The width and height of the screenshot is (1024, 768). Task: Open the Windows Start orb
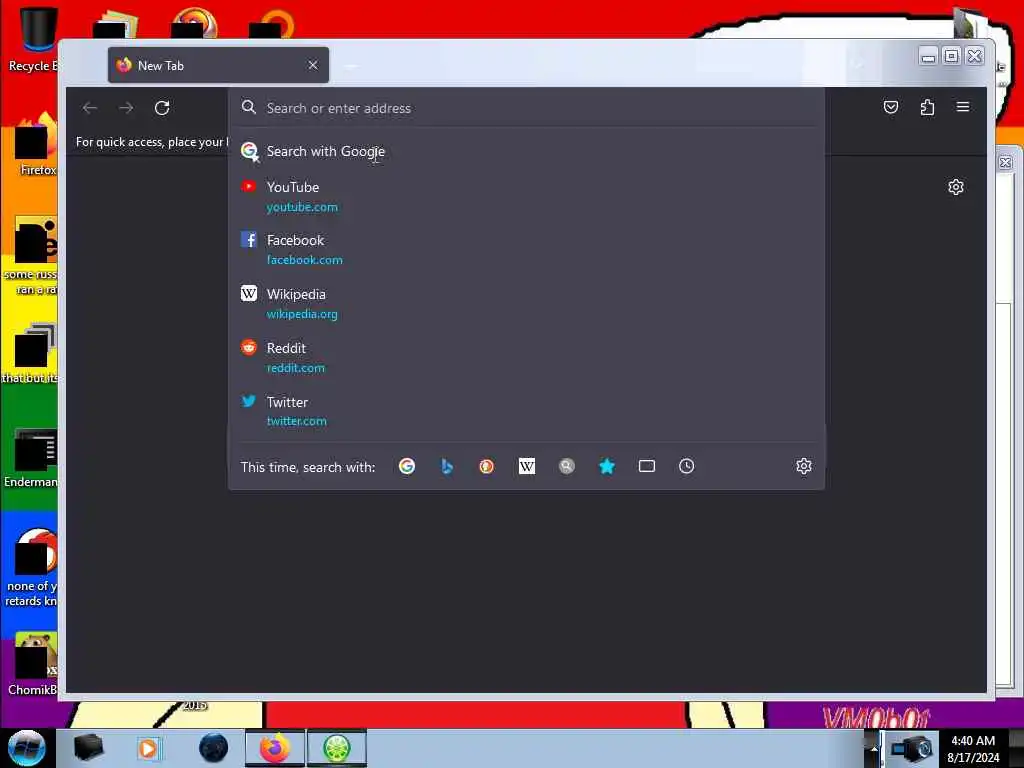tap(26, 748)
